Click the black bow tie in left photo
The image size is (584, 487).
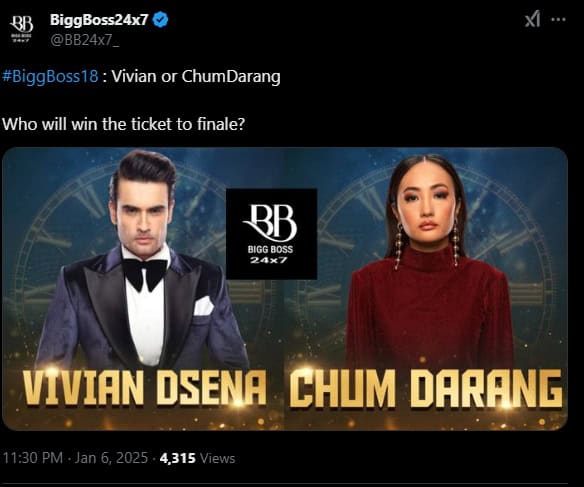coord(145,274)
